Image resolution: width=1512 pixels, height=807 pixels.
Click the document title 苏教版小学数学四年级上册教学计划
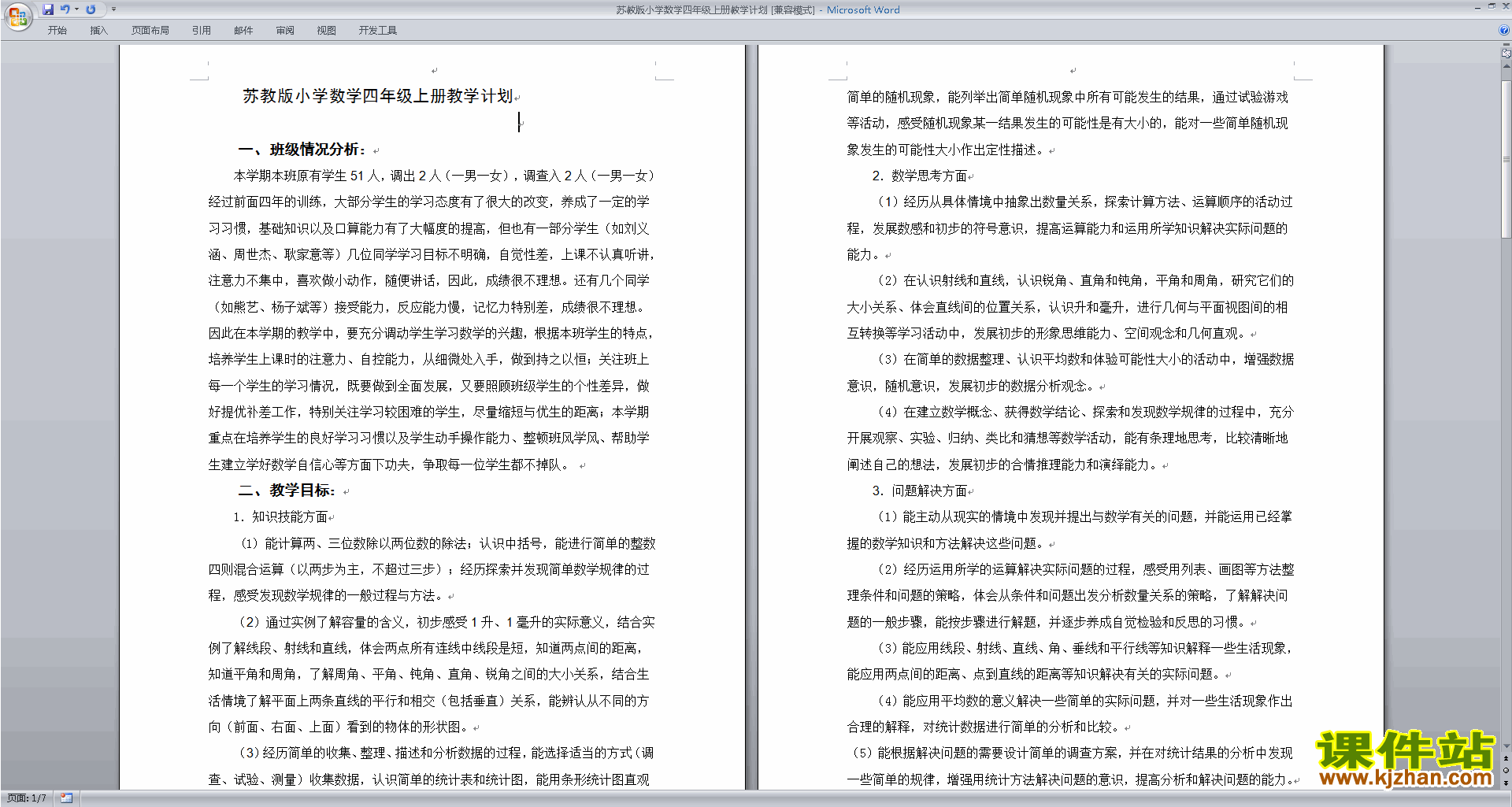[x=377, y=96]
